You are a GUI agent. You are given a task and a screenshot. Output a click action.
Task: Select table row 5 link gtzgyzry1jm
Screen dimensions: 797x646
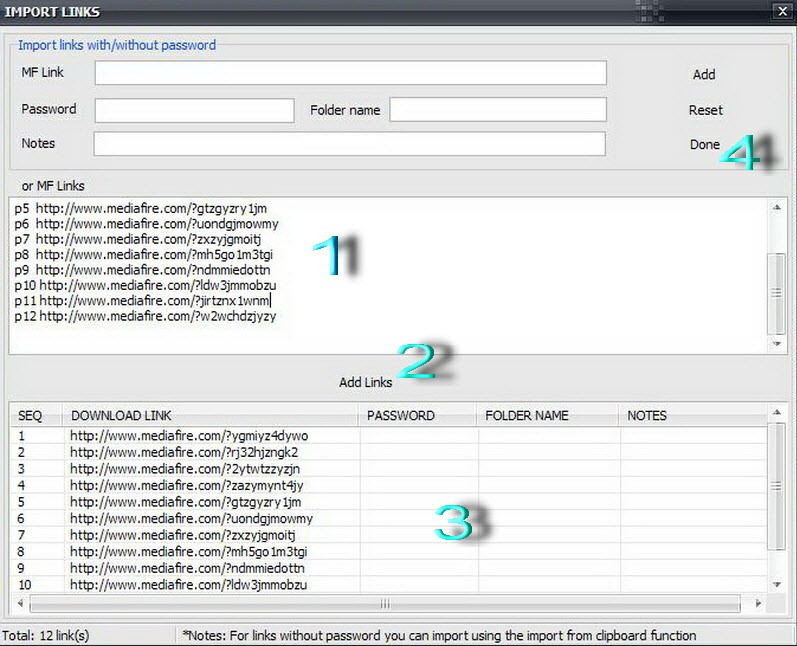tap(186, 502)
